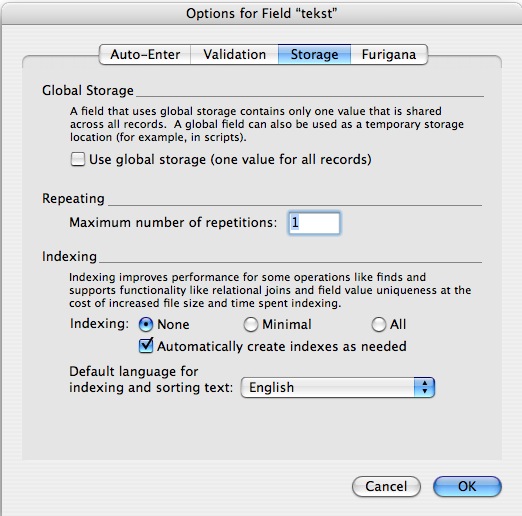Click the Repeating section heading

tap(73, 198)
